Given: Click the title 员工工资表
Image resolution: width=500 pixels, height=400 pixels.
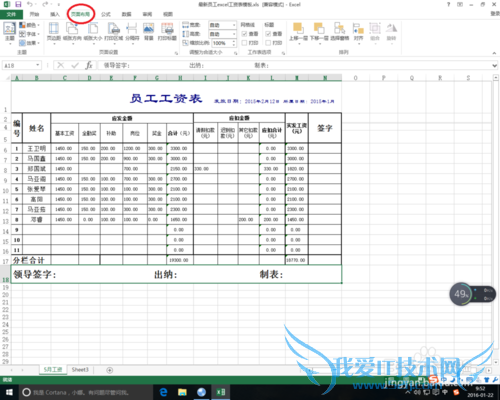Looking at the screenshot, I should [166, 99].
